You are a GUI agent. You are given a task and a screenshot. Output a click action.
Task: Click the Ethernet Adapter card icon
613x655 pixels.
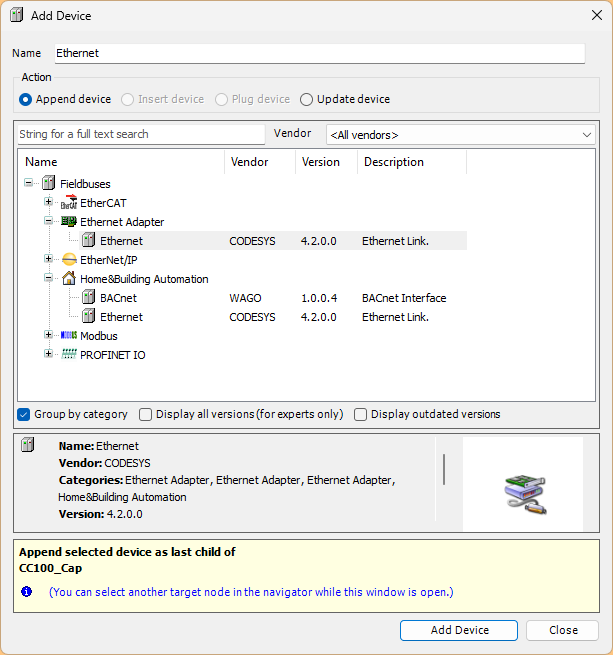69,221
